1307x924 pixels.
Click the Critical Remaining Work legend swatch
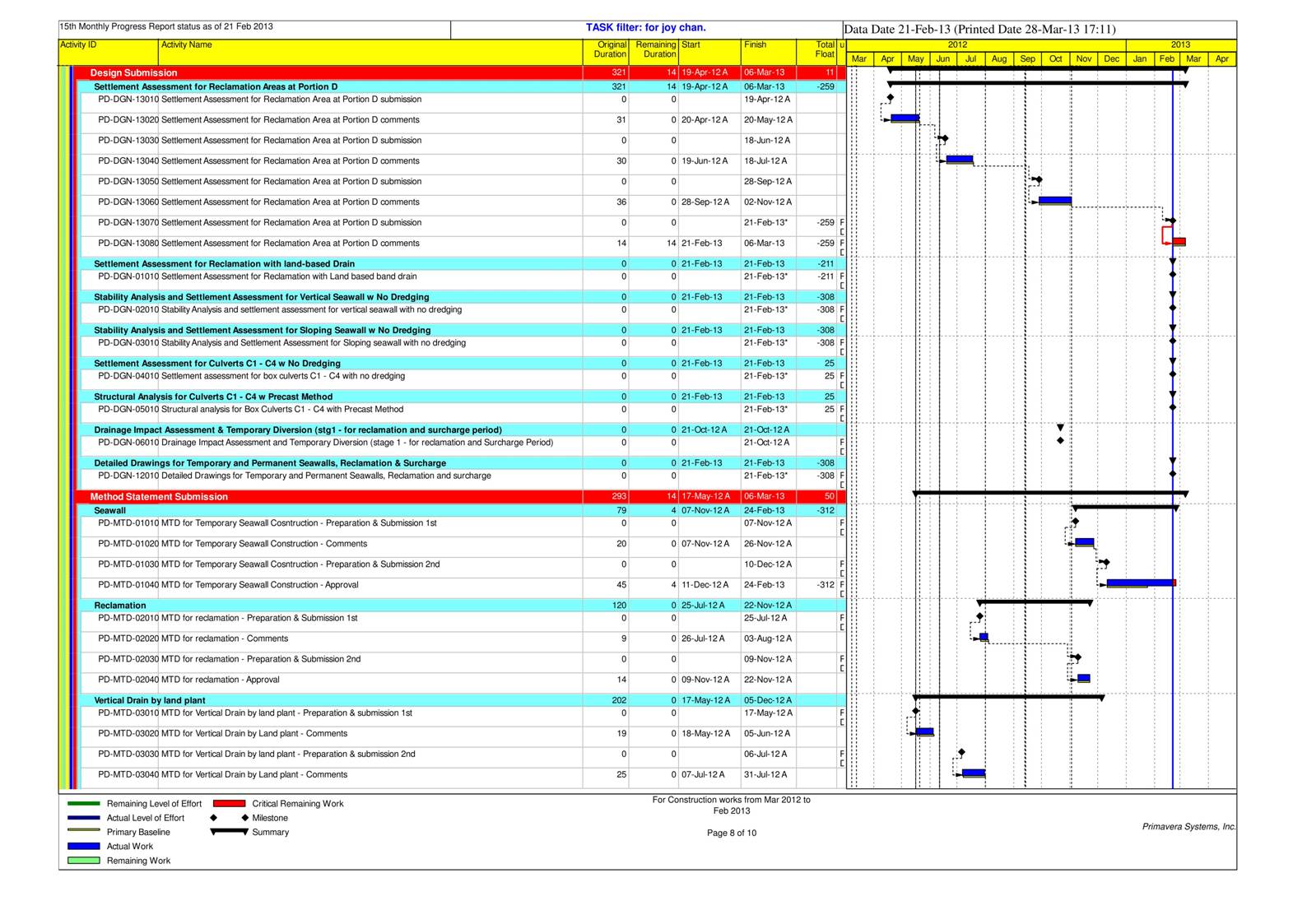point(230,804)
